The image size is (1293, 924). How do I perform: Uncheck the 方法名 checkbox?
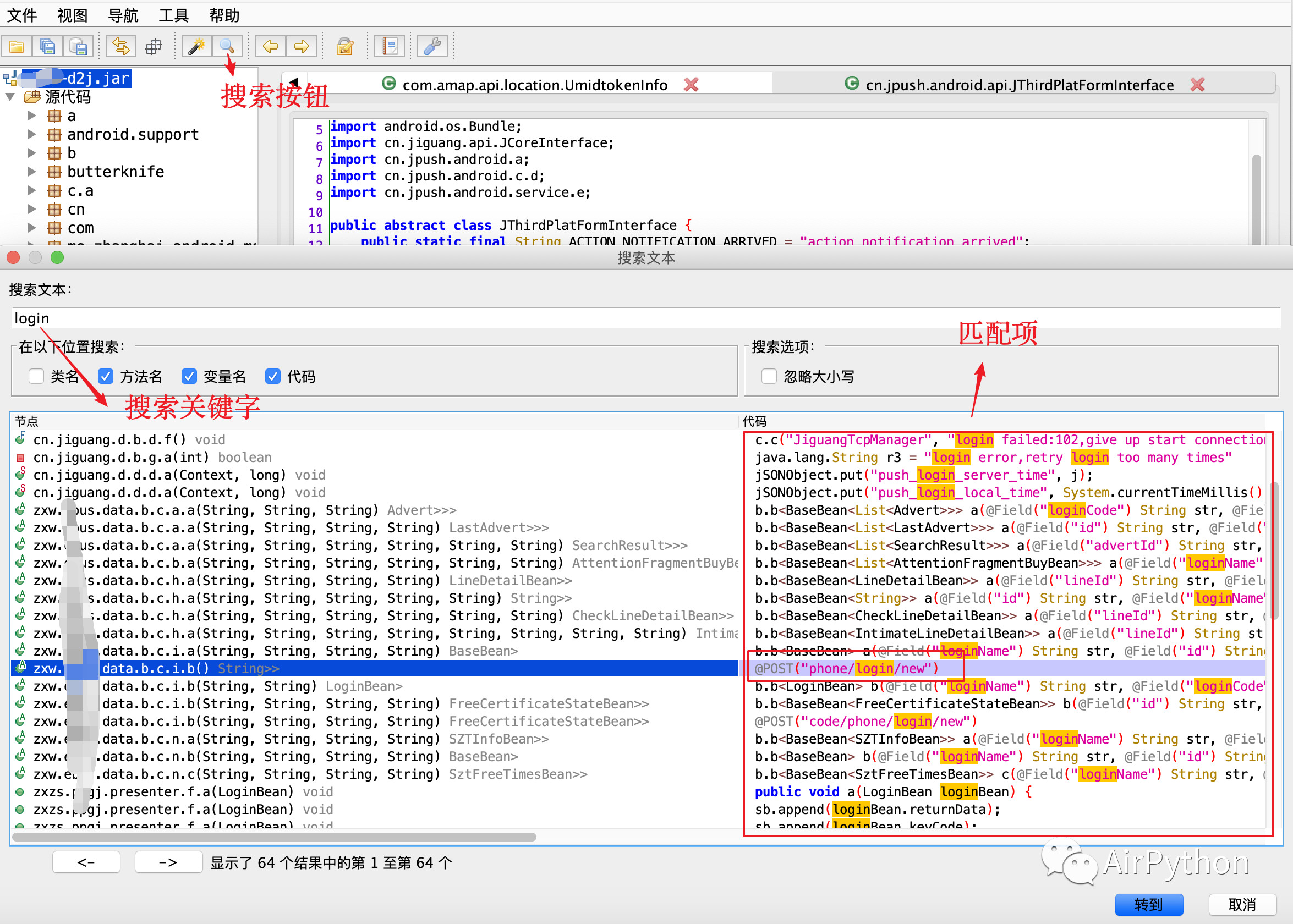tap(106, 376)
